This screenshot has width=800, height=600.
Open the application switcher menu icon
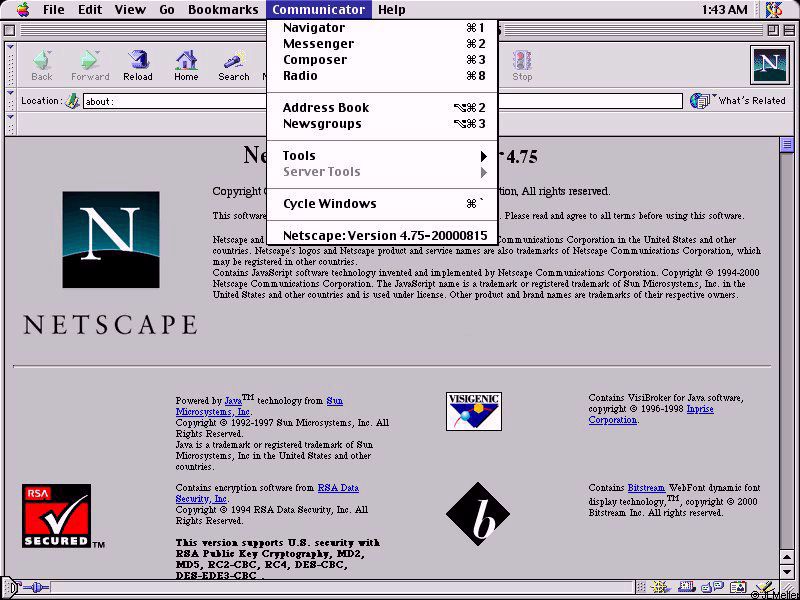[774, 9]
